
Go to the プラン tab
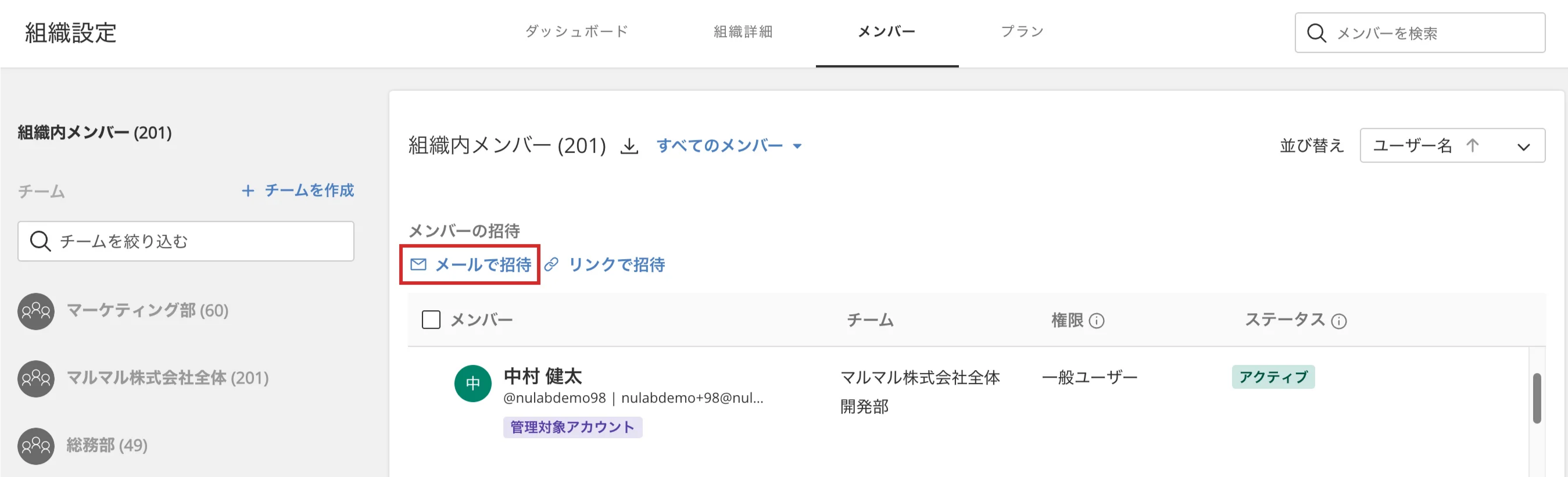point(1022,31)
